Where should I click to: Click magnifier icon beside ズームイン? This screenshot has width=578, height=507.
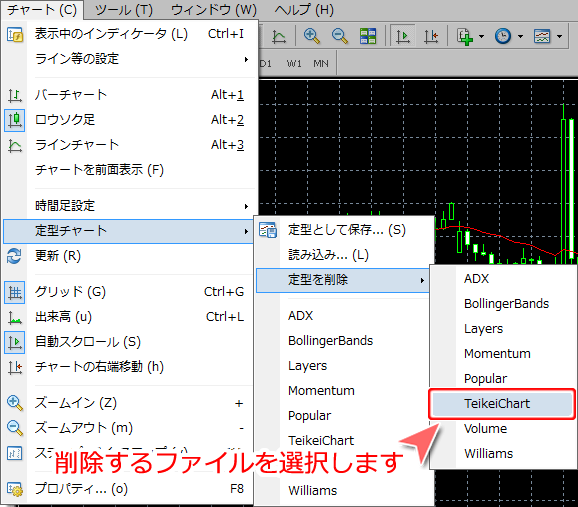pos(15,403)
